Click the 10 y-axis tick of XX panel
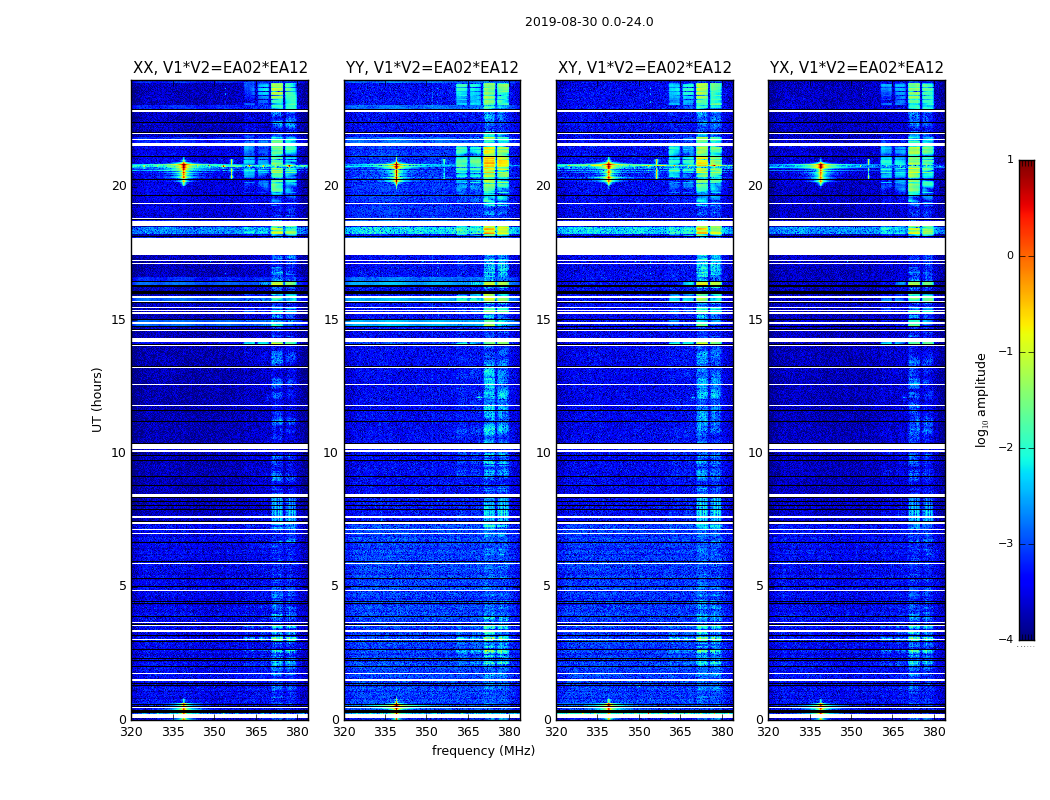1050x800 pixels. pyautogui.click(x=119, y=453)
